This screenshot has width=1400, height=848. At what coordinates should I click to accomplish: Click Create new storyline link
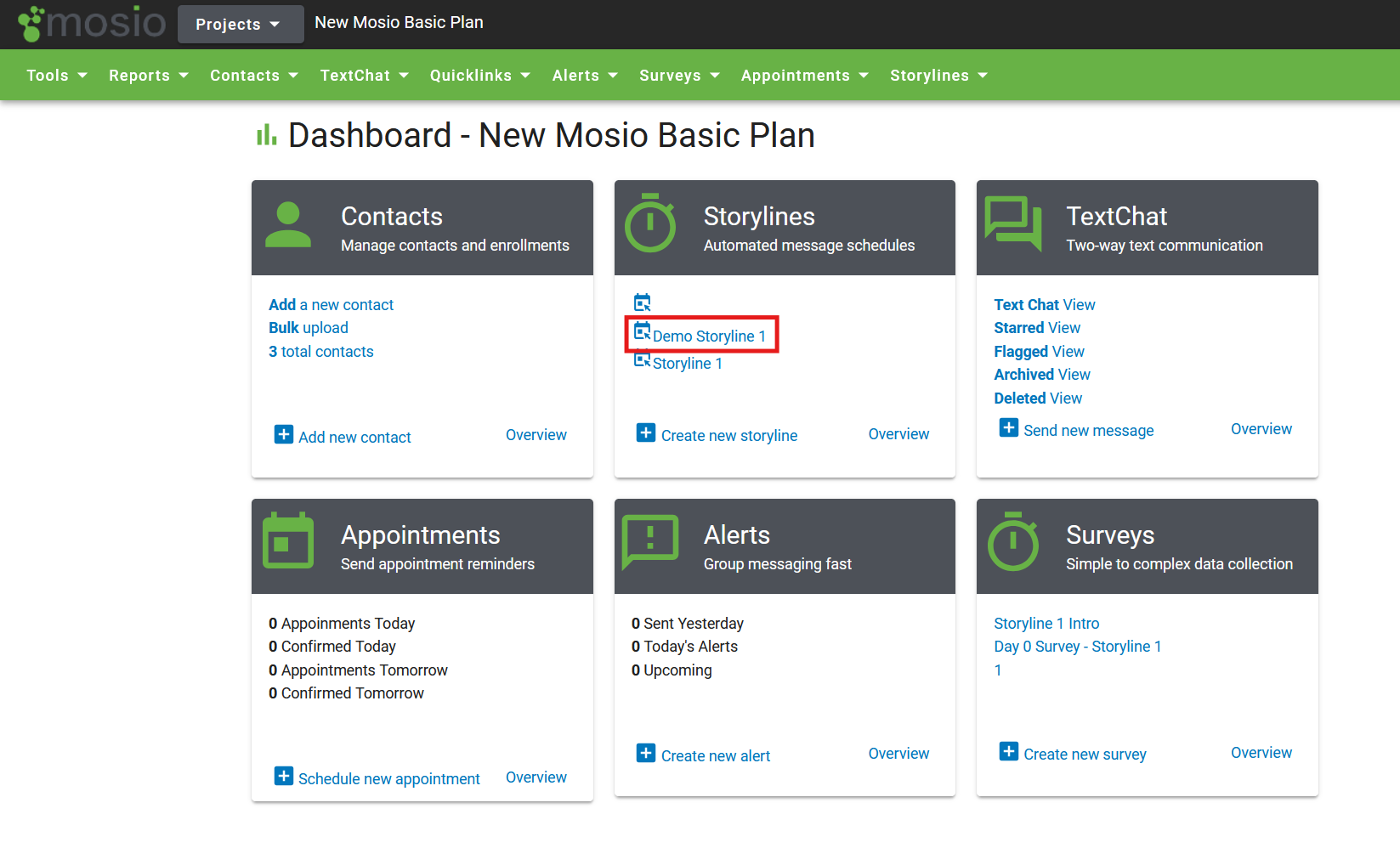729,436
